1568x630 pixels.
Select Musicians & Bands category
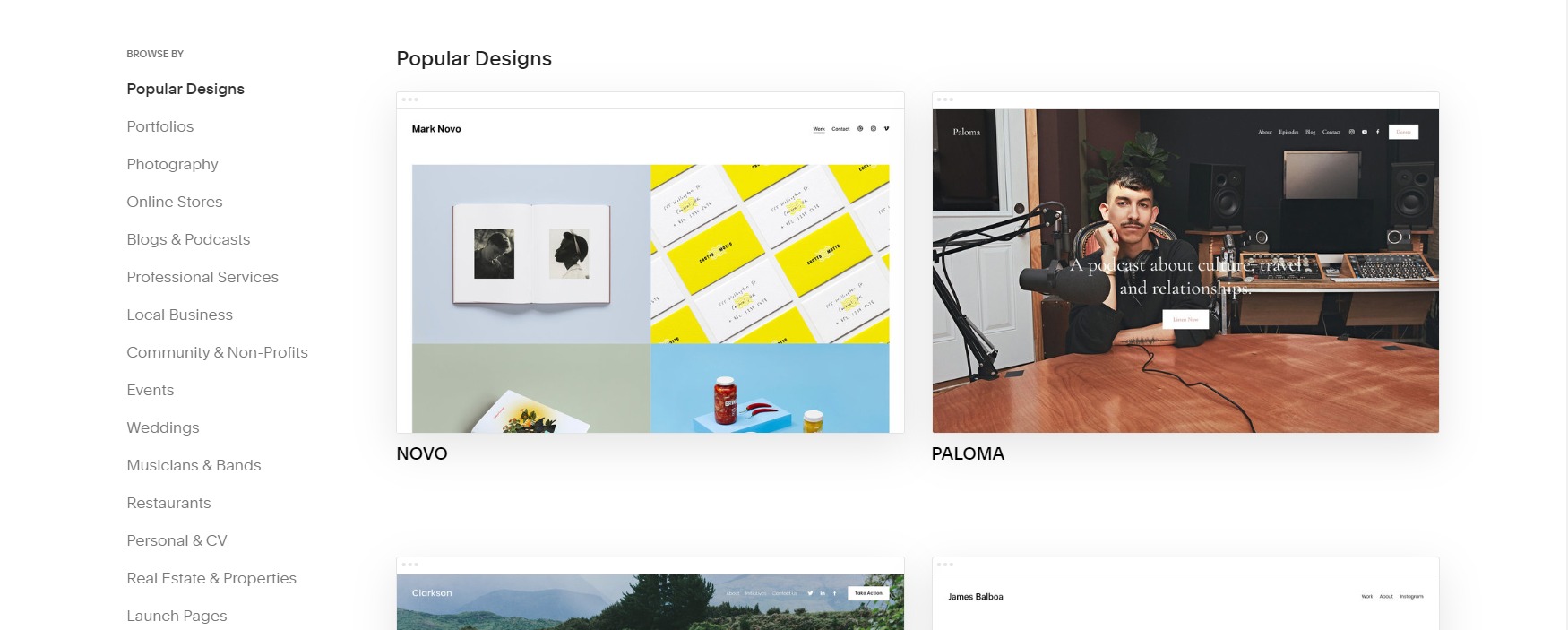[x=194, y=465]
